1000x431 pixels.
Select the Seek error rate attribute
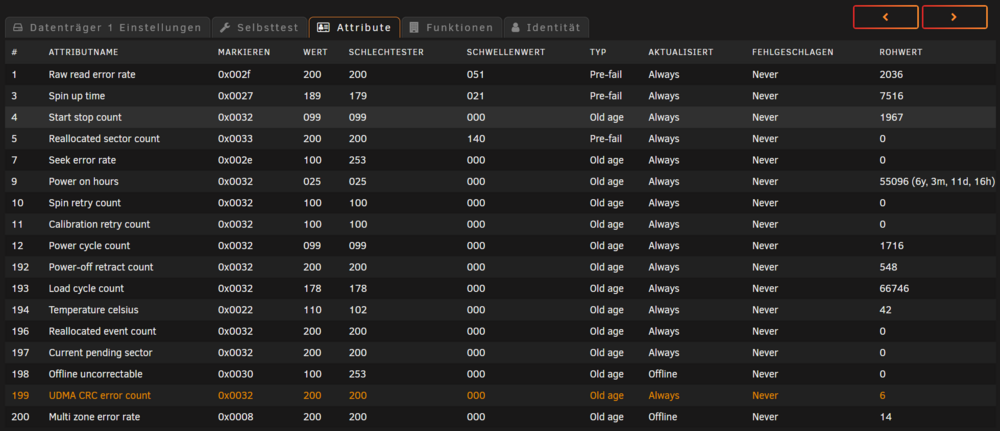[500, 160]
